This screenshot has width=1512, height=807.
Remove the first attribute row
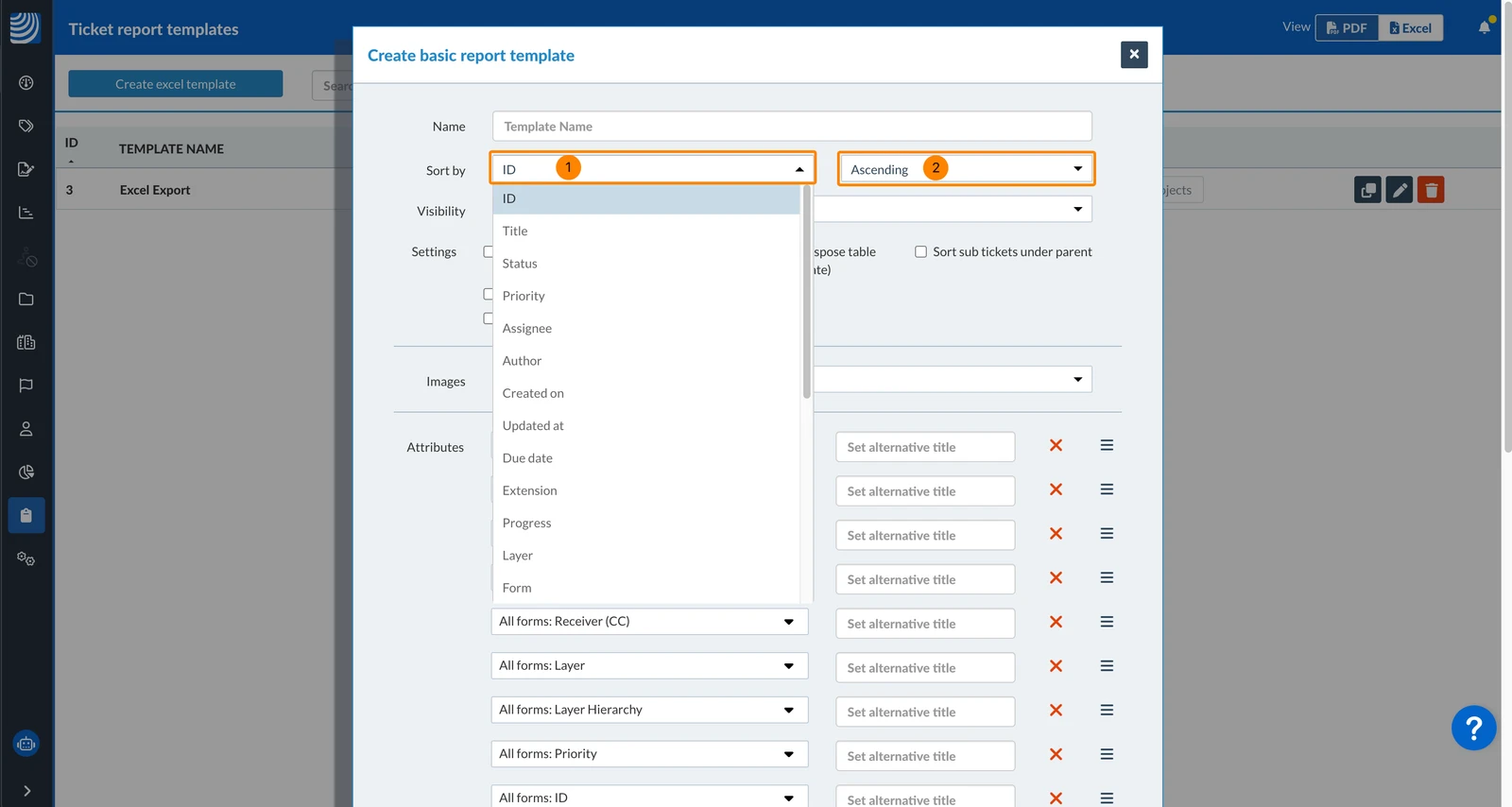pos(1057,445)
